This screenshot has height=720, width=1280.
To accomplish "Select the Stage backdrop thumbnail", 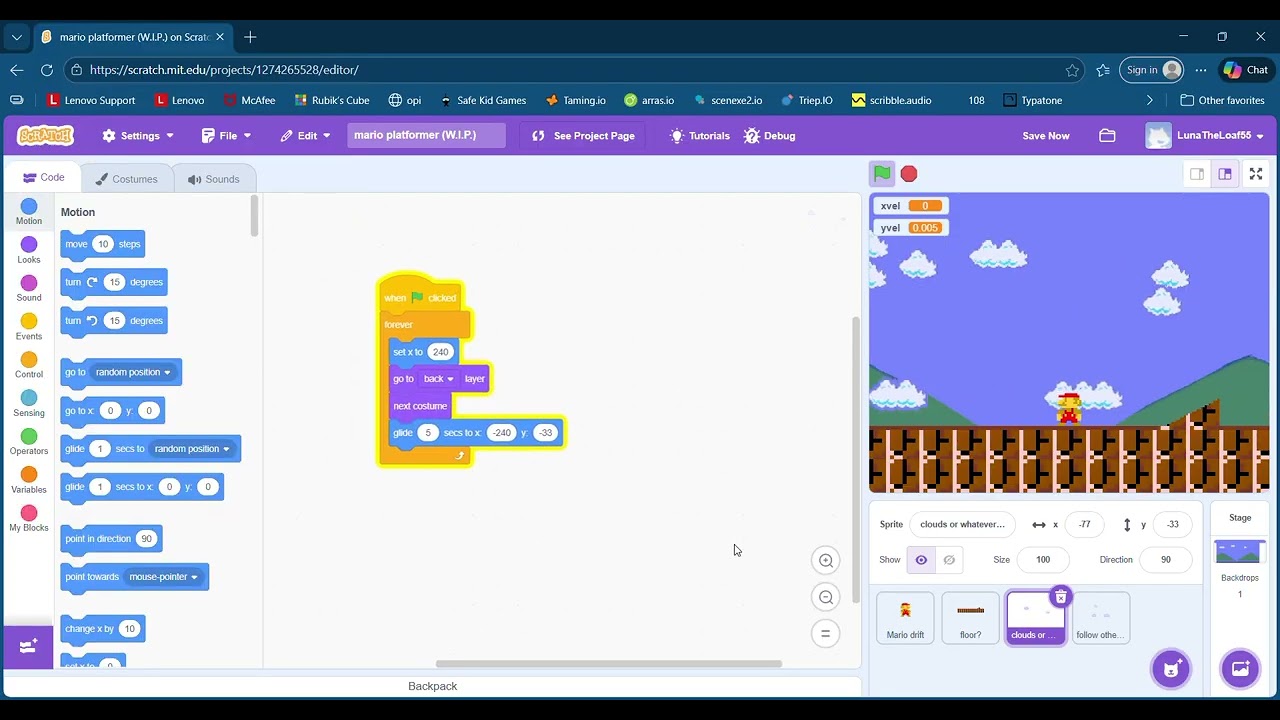I will point(1240,551).
